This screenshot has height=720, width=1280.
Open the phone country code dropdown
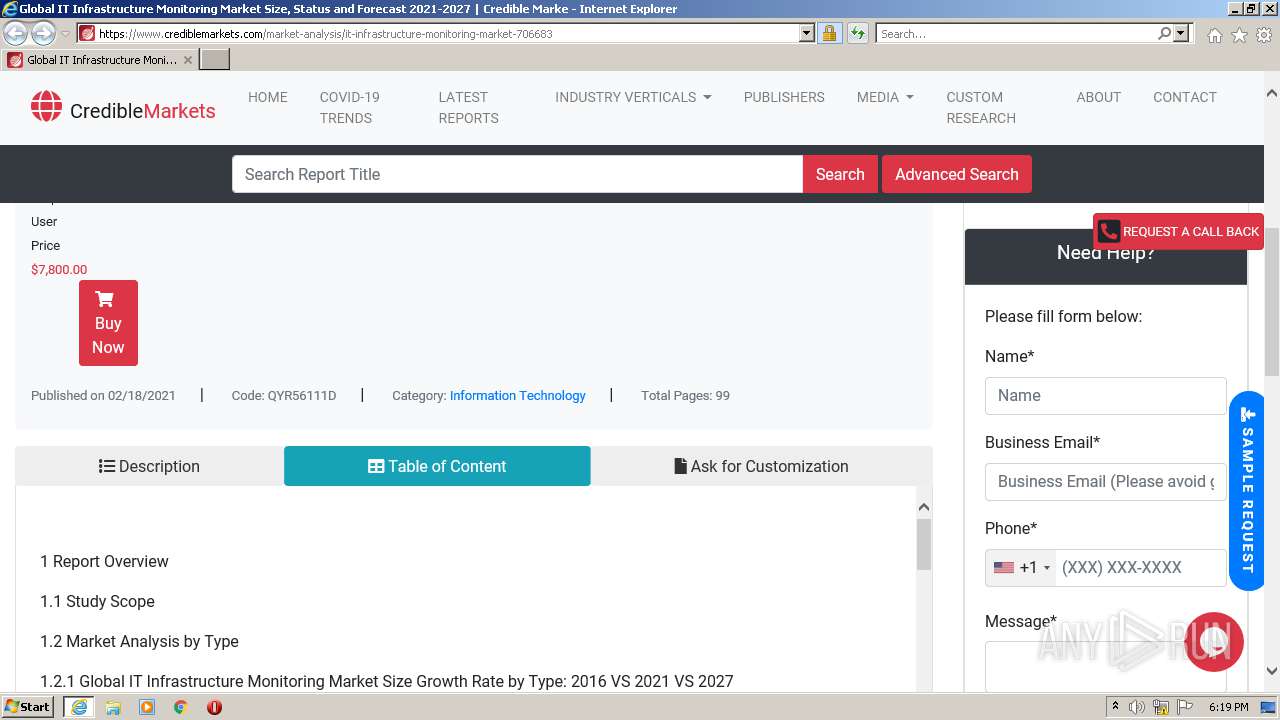pyautogui.click(x=1022, y=568)
